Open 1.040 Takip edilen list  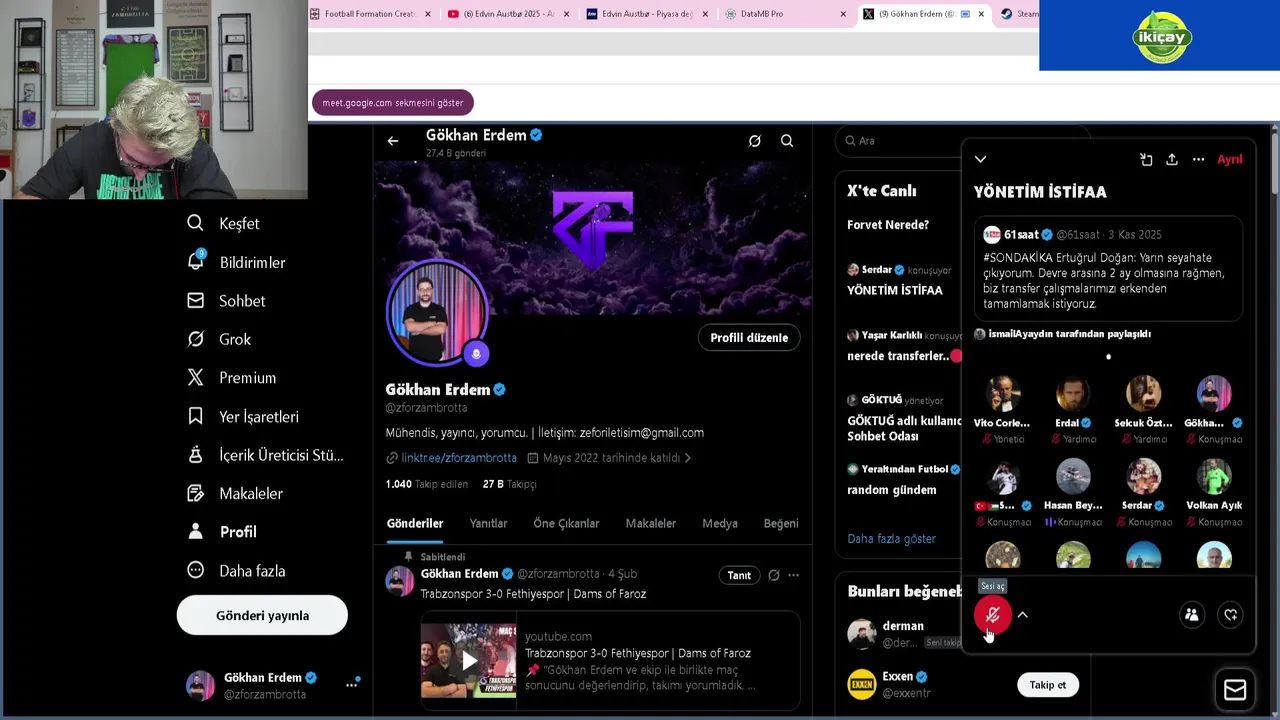(427, 484)
